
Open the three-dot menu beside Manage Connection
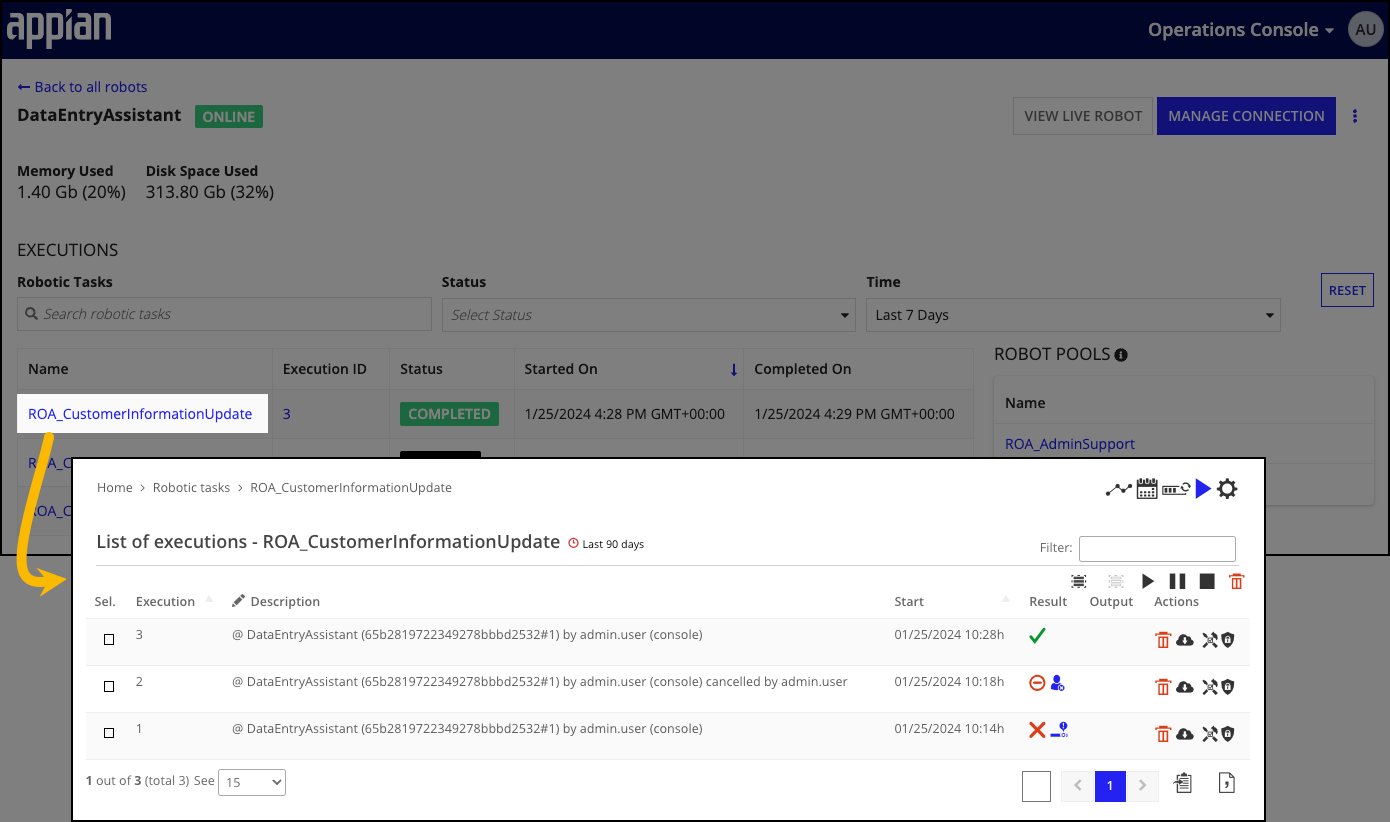(x=1355, y=116)
